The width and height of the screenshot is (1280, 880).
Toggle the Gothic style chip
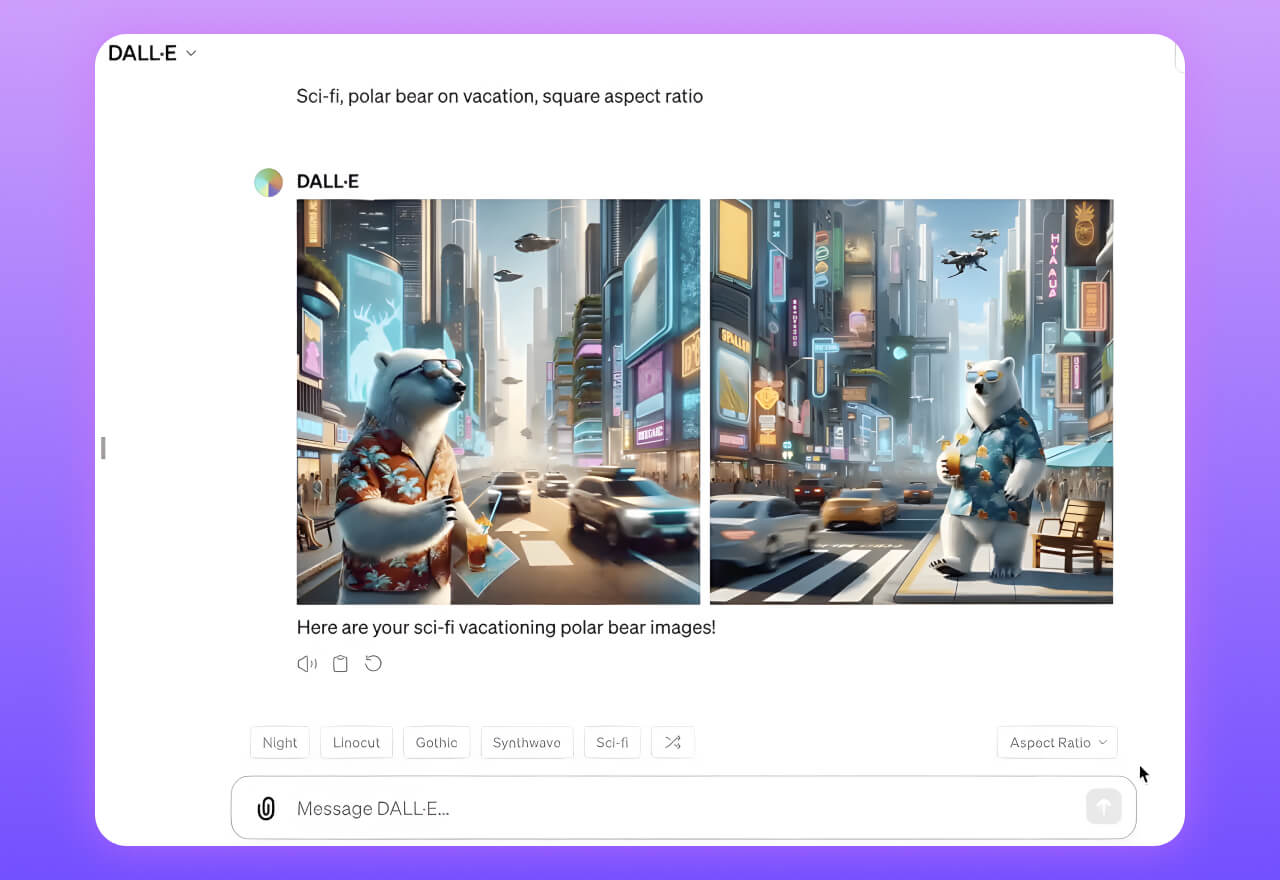tap(436, 742)
